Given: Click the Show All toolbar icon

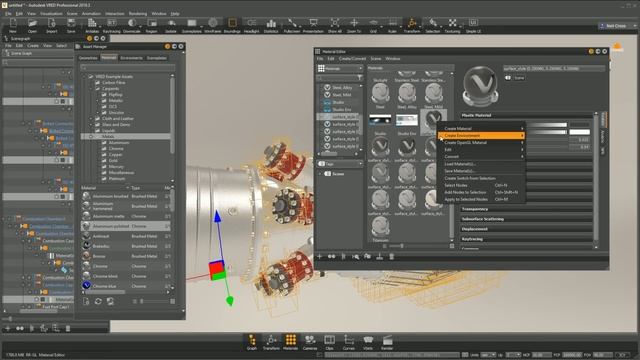Looking at the screenshot, I should (x=335, y=25).
